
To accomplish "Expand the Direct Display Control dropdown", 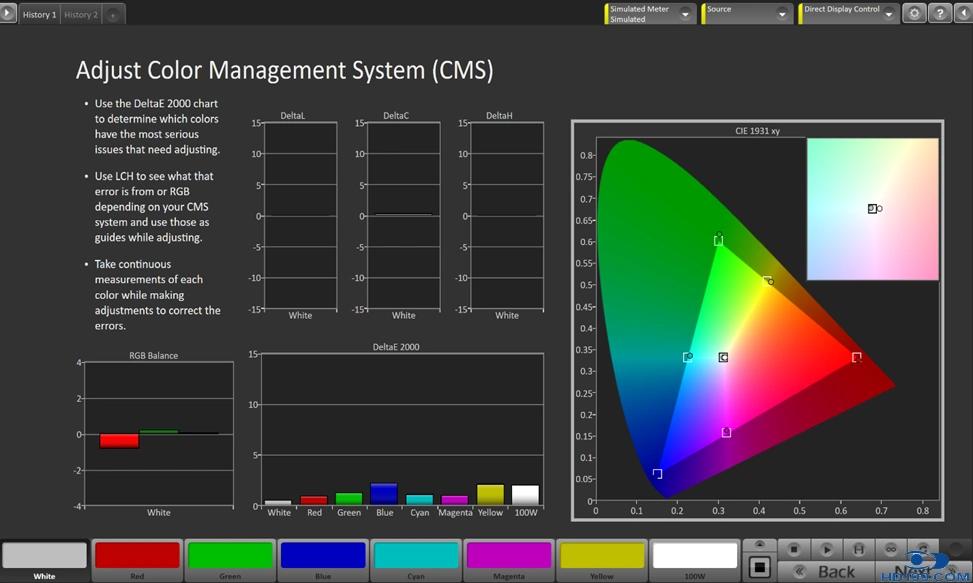I will tap(889, 14).
